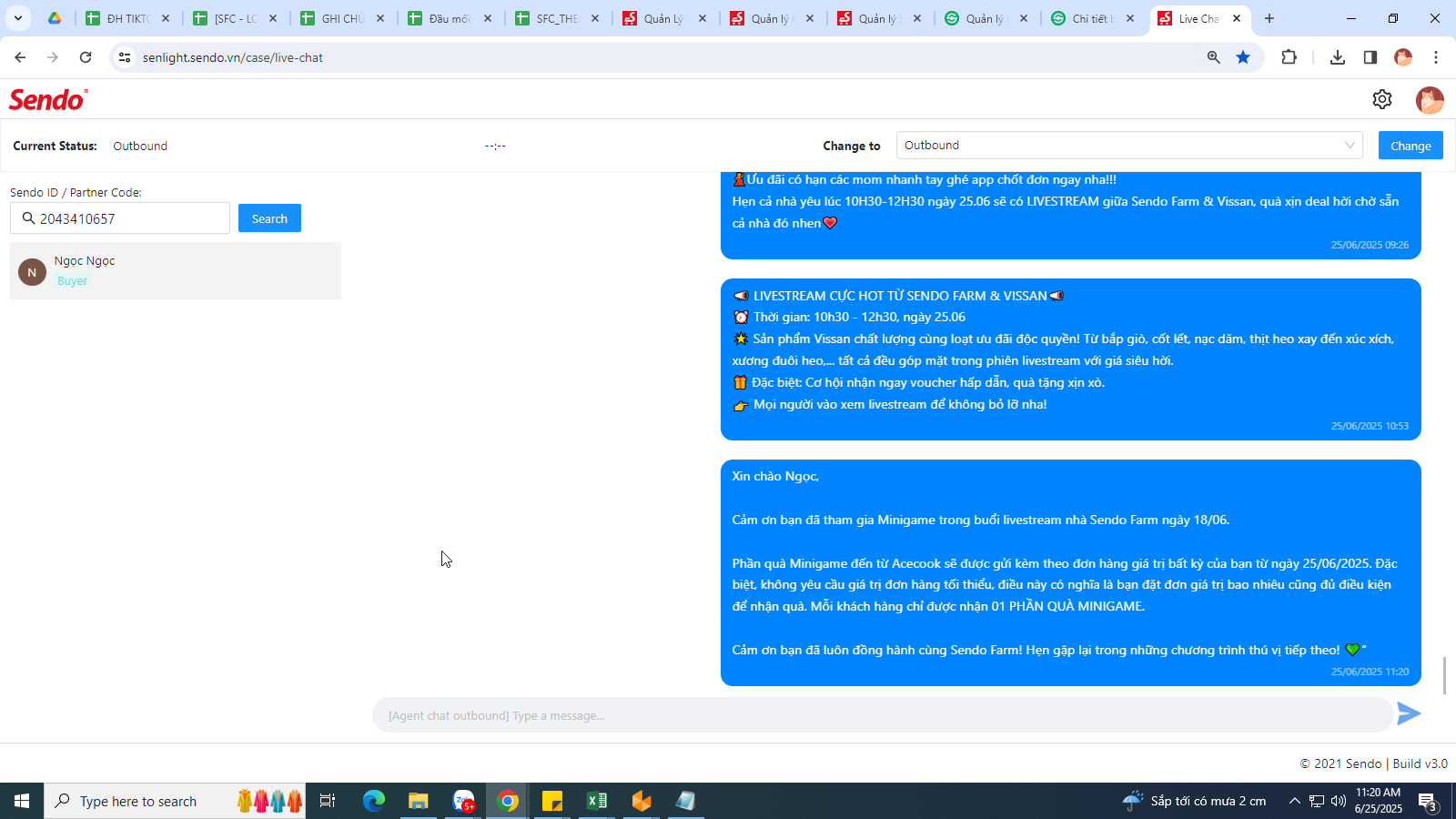This screenshot has width=1456, height=819.
Task: Open Zalo from the taskbar
Action: pyautogui.click(x=463, y=801)
